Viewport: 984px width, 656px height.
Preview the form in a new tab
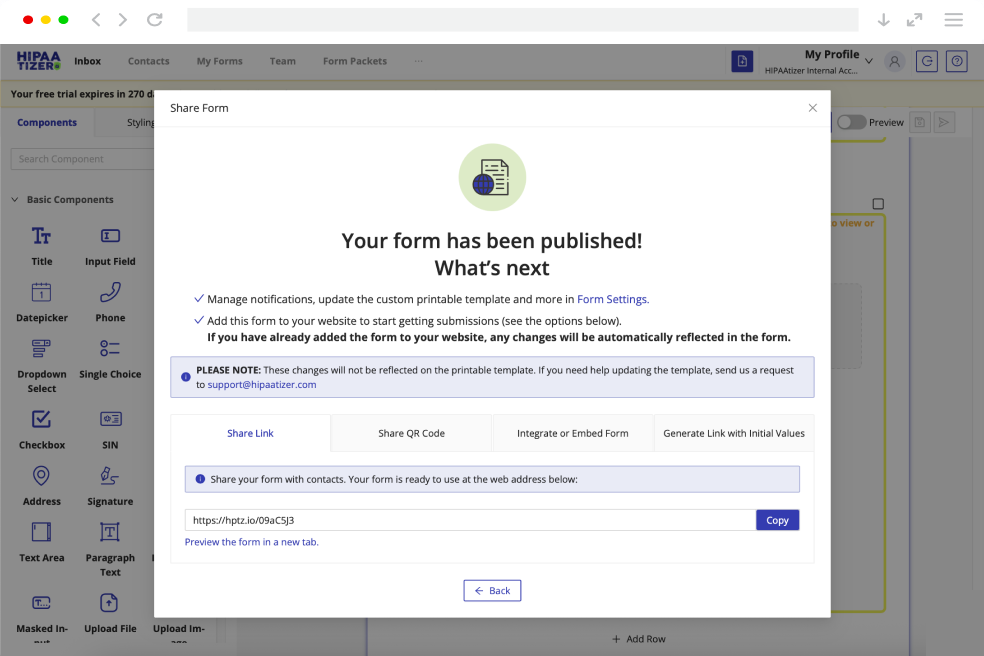[251, 541]
